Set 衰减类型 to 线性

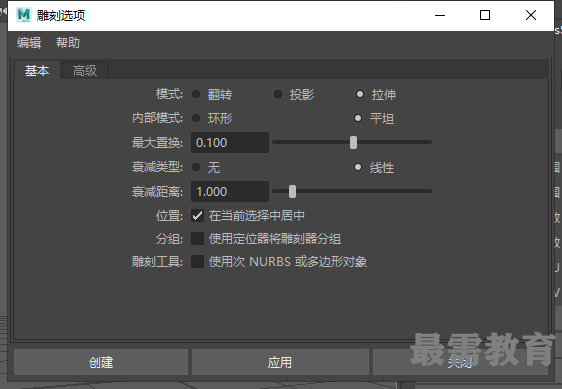[x=358, y=167]
